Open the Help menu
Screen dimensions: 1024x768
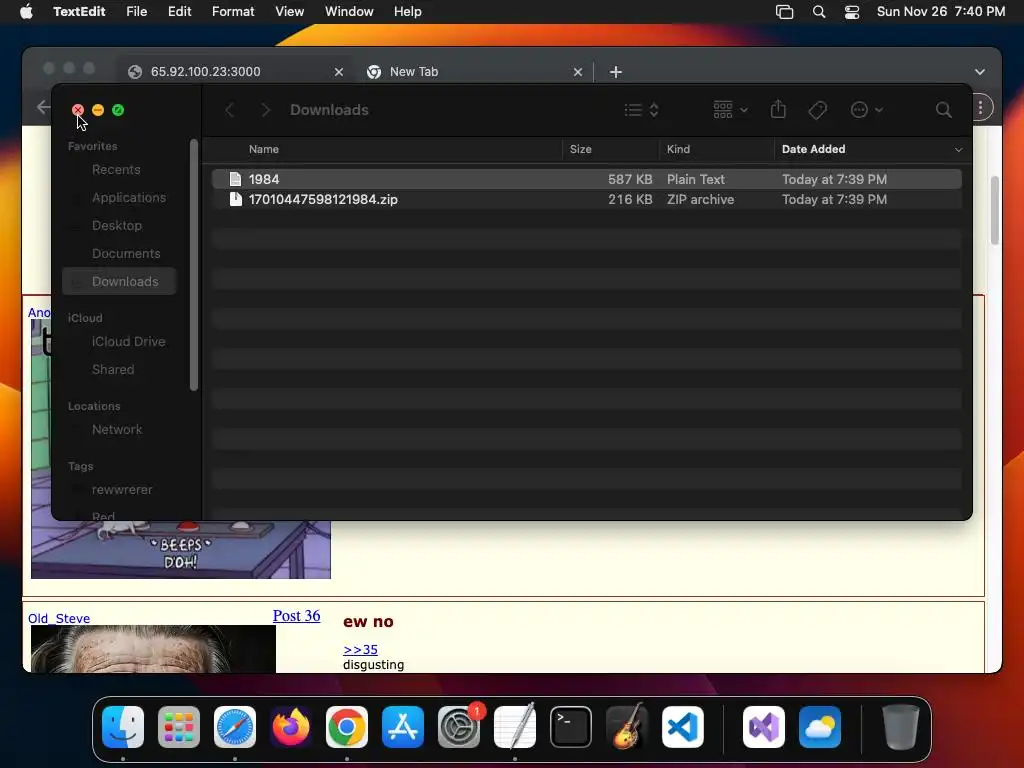pyautogui.click(x=408, y=12)
